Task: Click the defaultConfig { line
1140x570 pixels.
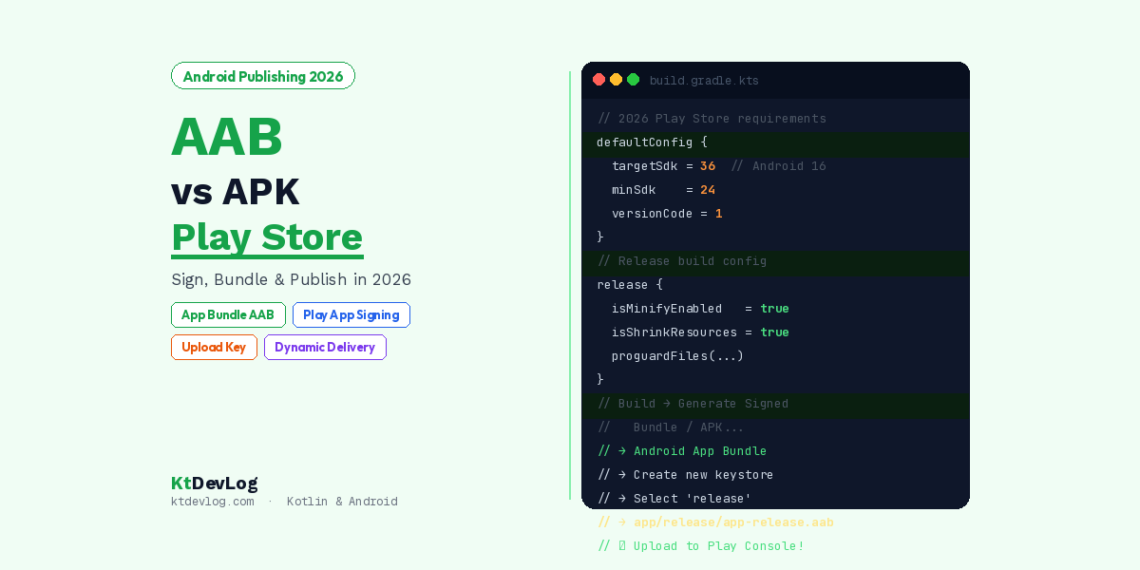Action: coord(652,142)
